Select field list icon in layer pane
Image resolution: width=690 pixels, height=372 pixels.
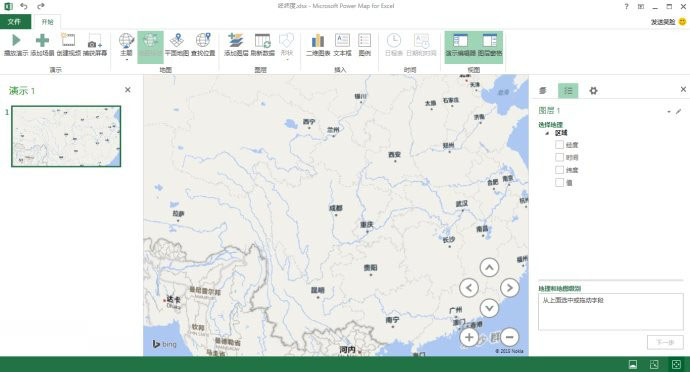pyautogui.click(x=568, y=91)
